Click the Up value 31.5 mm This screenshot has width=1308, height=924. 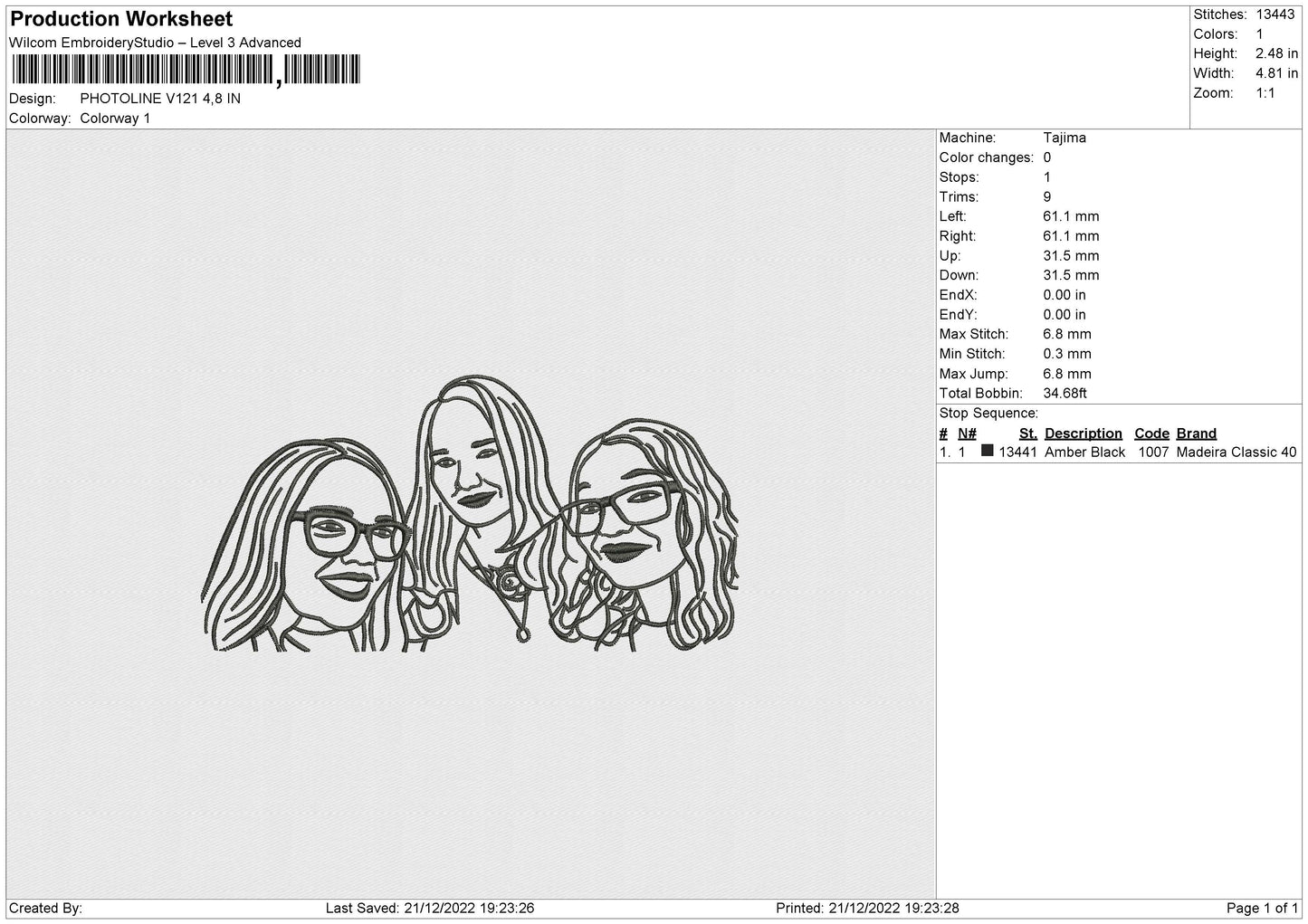pos(1071,256)
